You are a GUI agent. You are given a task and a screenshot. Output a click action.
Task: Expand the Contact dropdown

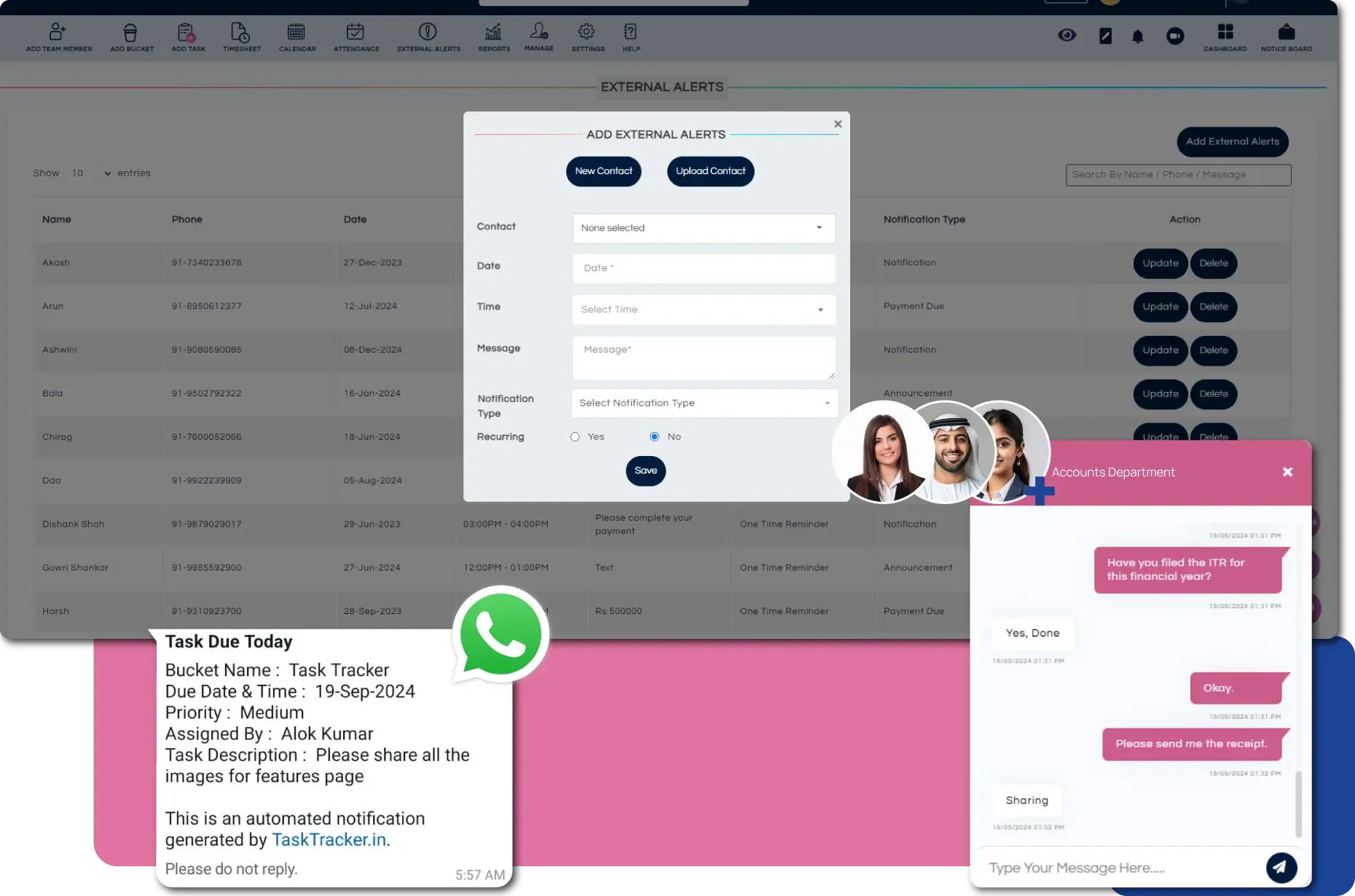pyautogui.click(x=703, y=228)
